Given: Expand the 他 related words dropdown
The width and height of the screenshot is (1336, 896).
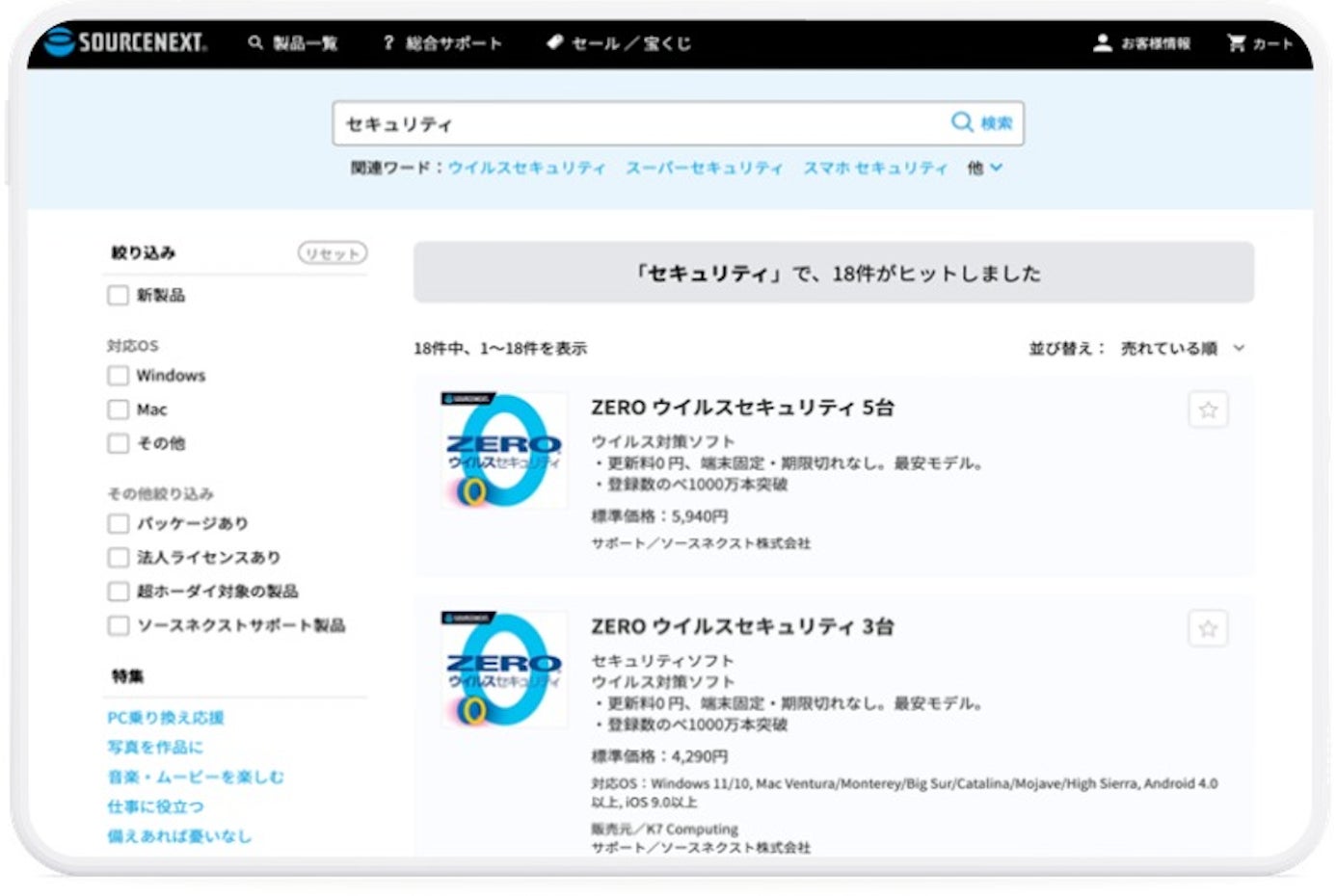Looking at the screenshot, I should pyautogui.click(x=985, y=168).
